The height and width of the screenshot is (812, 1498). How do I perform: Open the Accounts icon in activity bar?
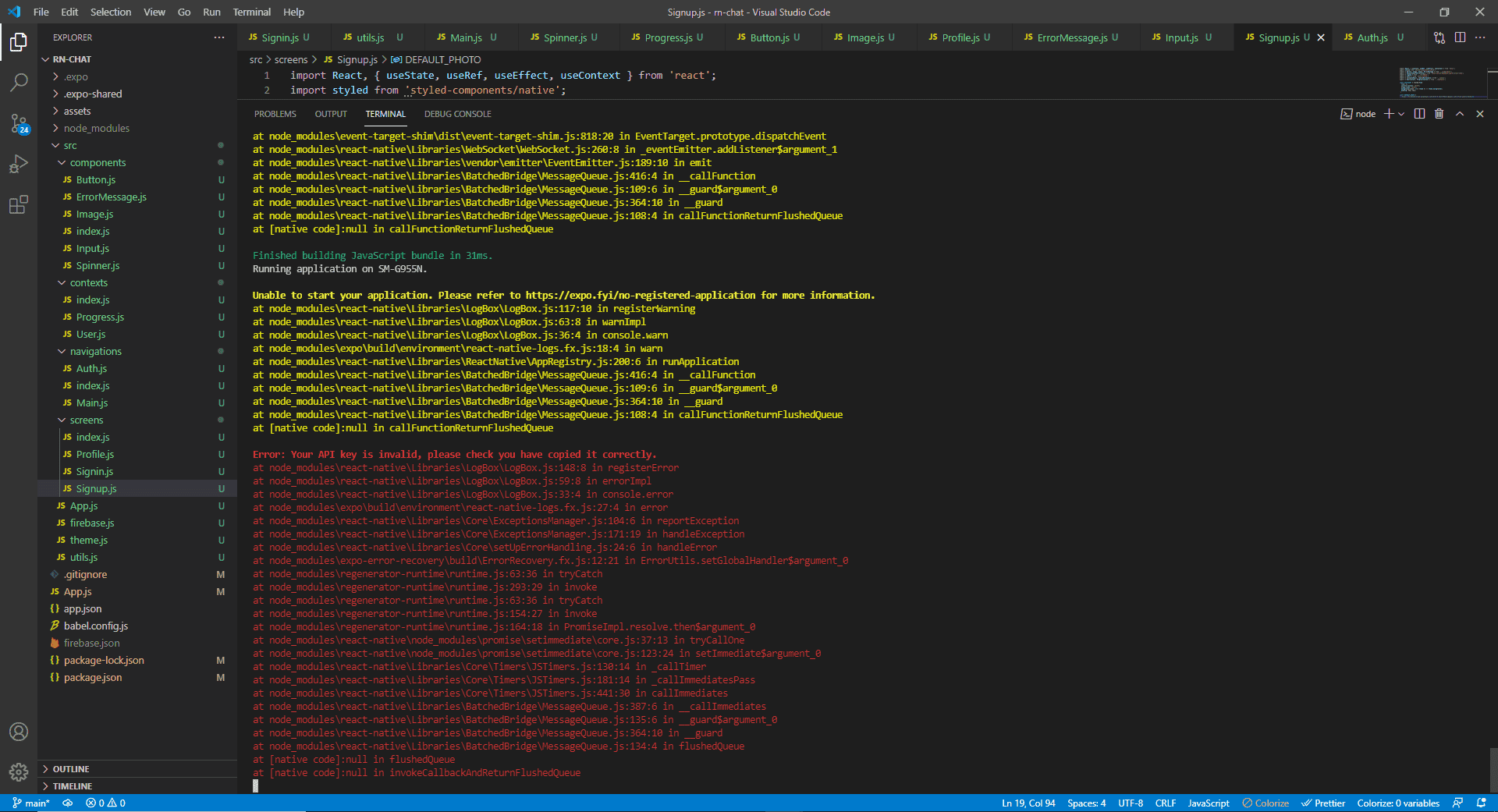pos(19,732)
